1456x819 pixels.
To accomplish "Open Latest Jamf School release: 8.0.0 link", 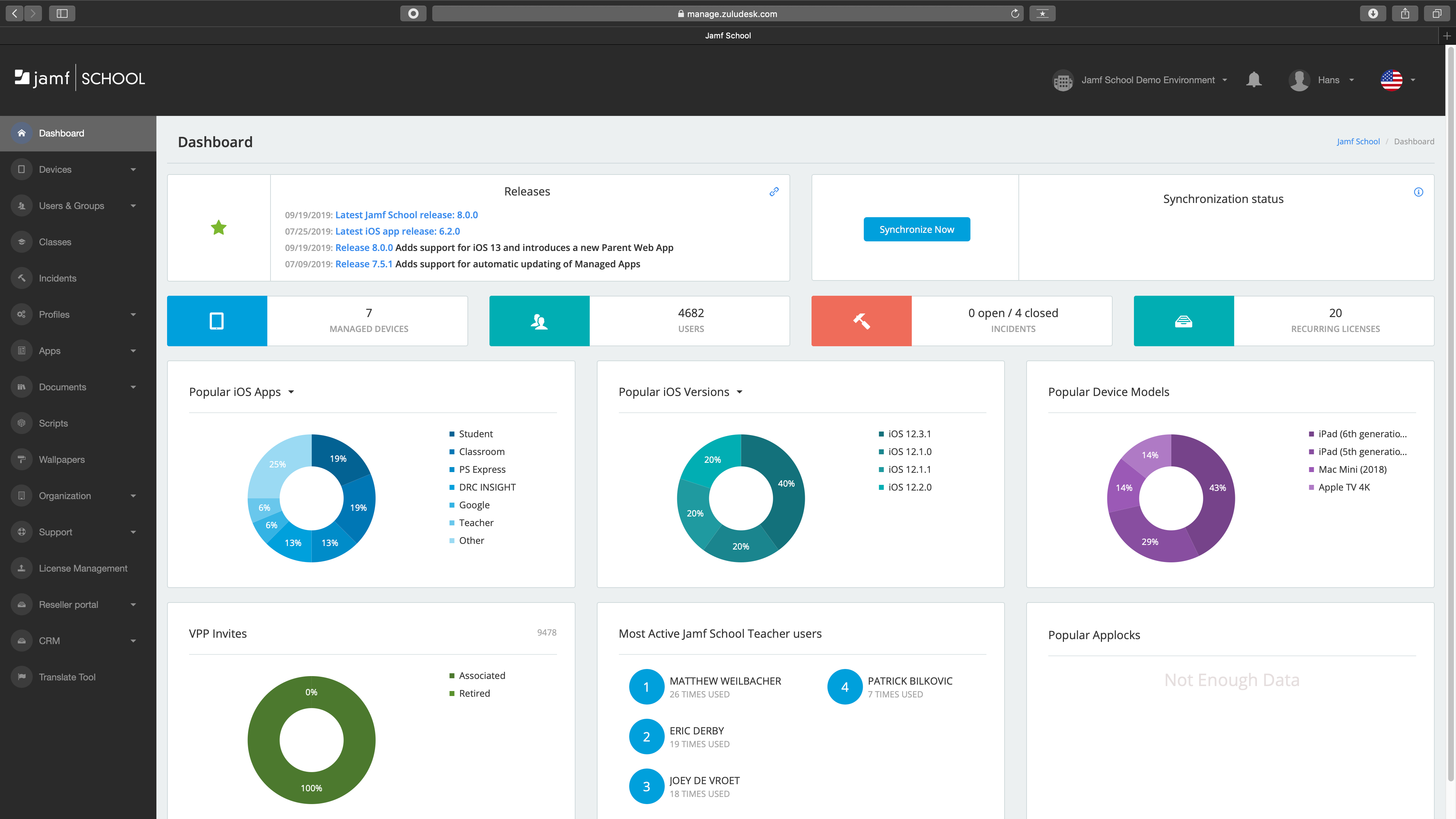I will pos(406,215).
